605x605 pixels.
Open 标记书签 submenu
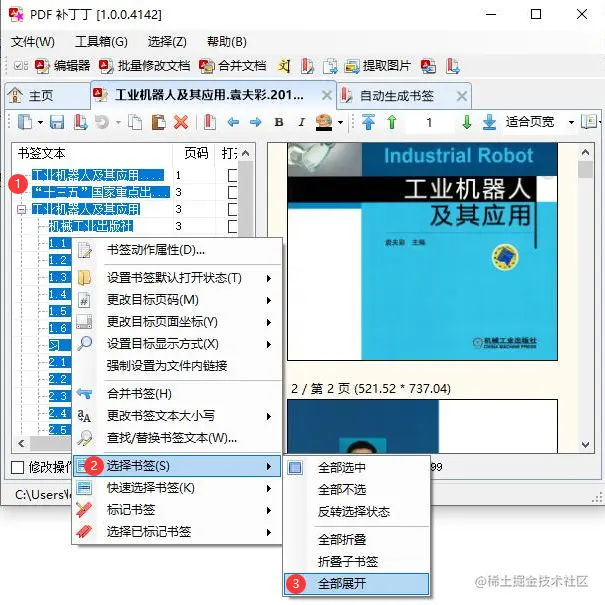pos(177,510)
